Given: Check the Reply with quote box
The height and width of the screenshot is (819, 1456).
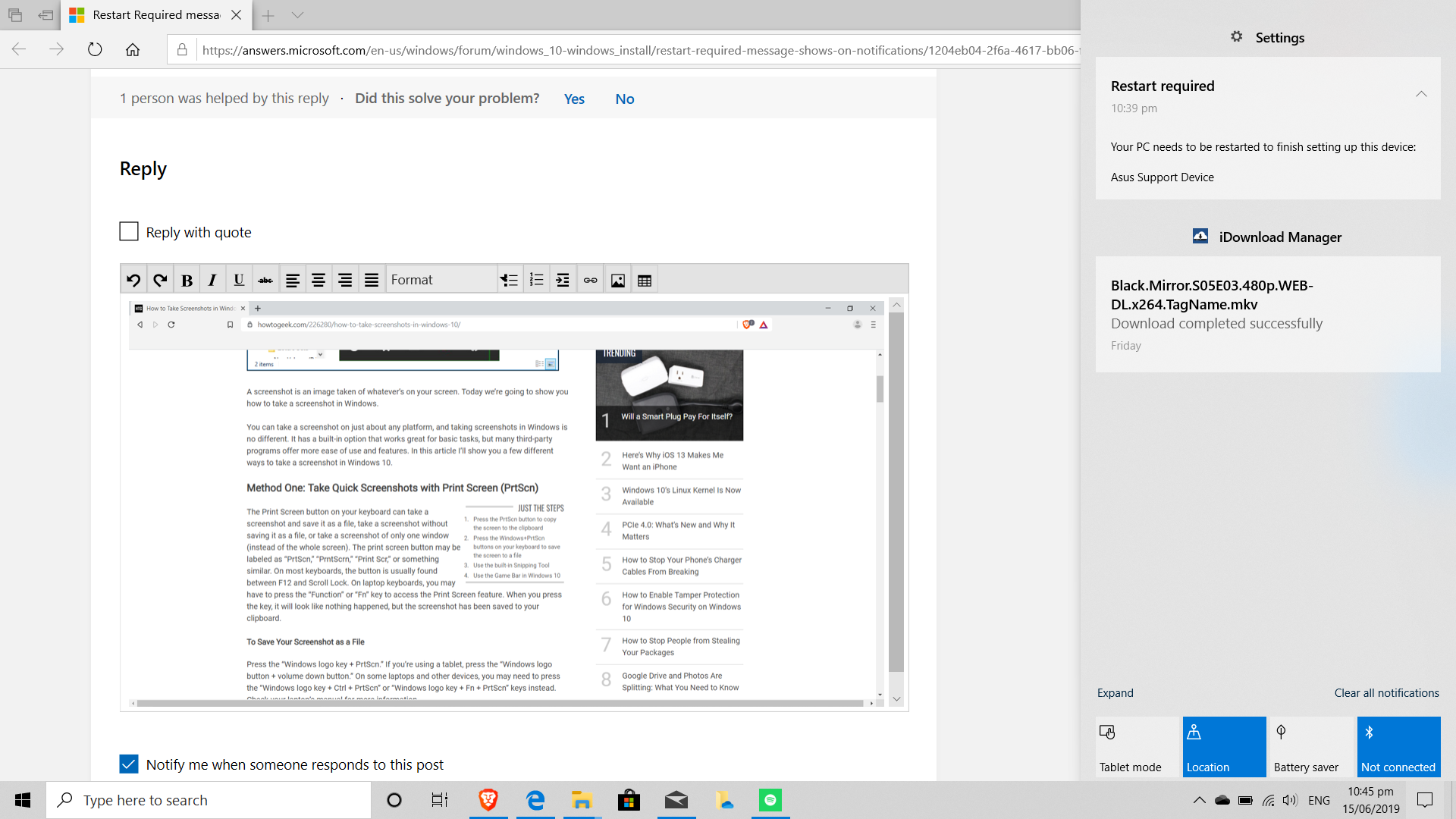Looking at the screenshot, I should 129,231.
